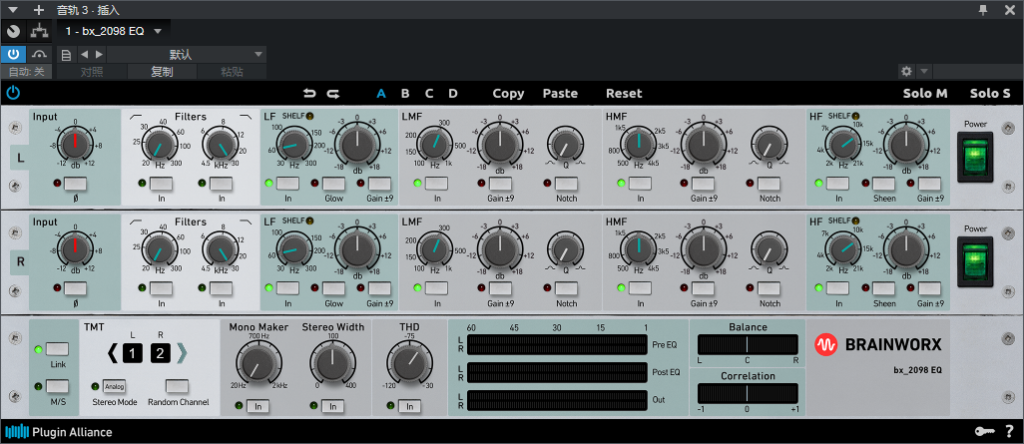This screenshot has height=444, width=1024.
Task: Toggle Analog Stereo Mode button
Action: pos(114,386)
